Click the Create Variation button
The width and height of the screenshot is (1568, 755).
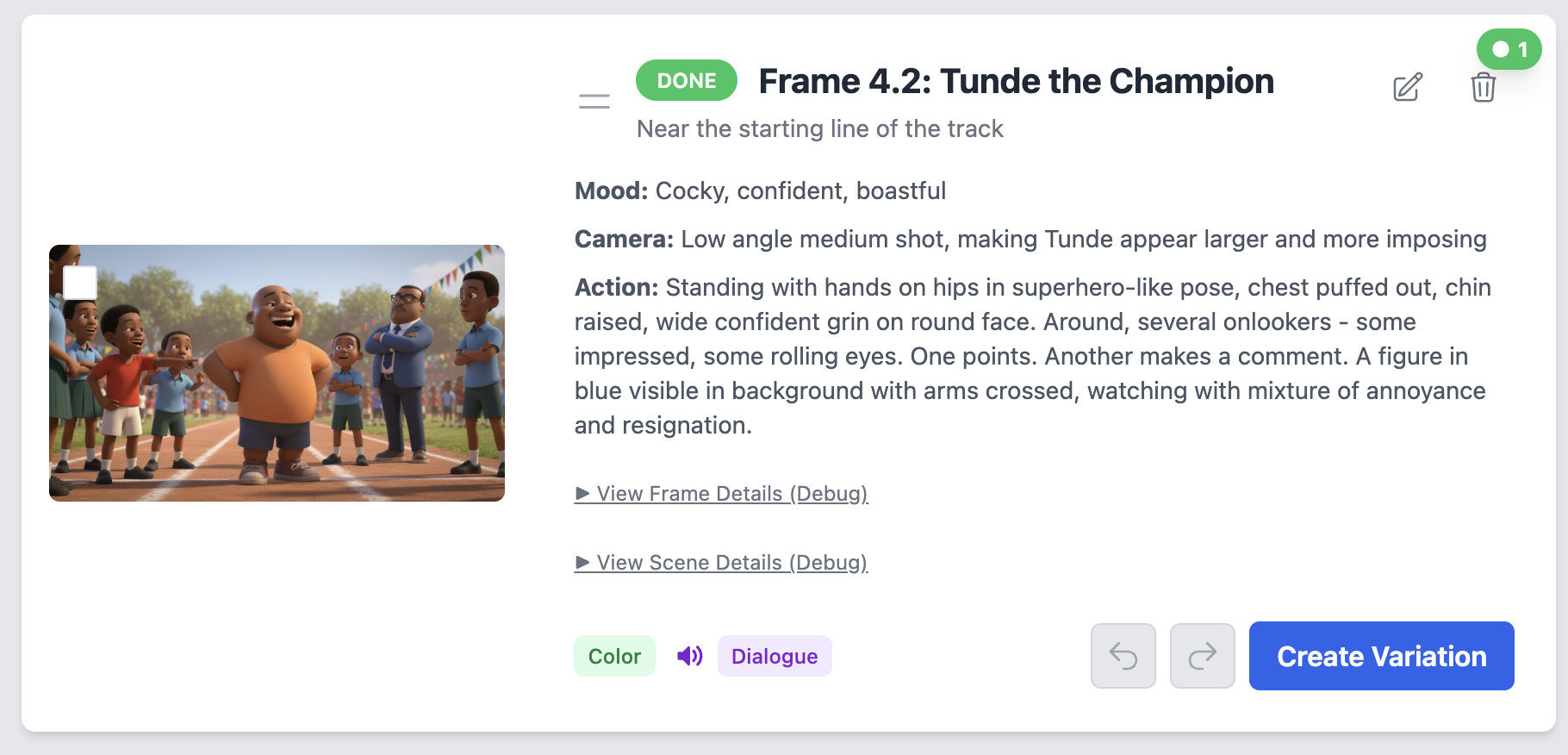point(1381,656)
